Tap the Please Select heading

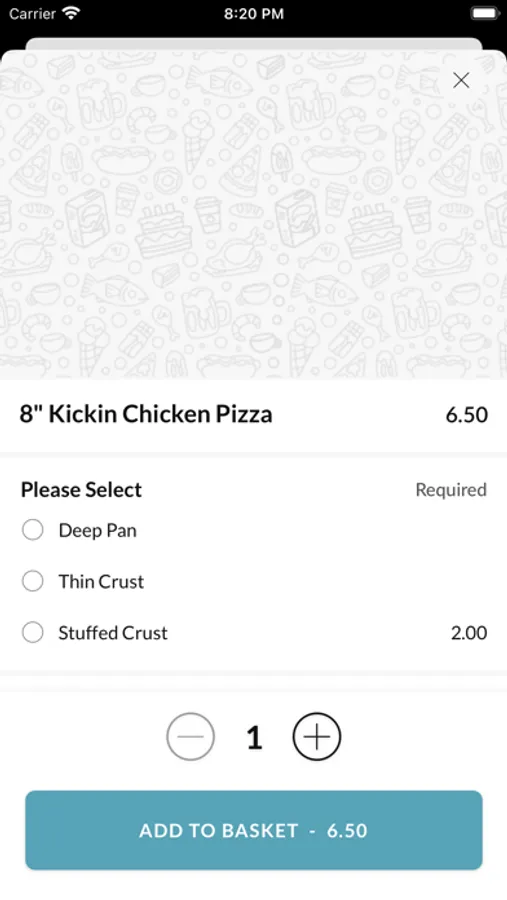pos(81,490)
